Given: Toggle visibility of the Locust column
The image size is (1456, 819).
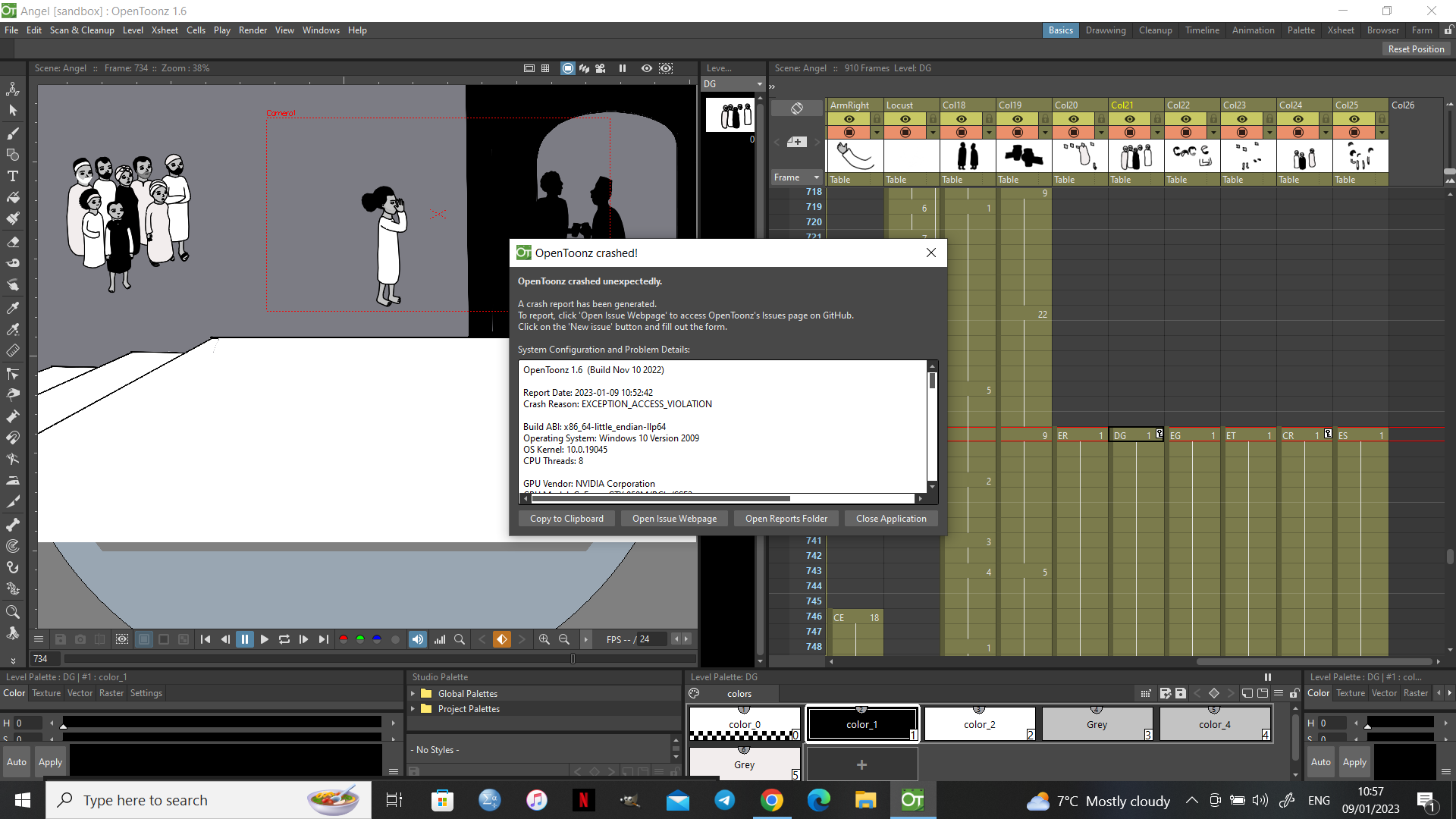Looking at the screenshot, I should [x=905, y=119].
